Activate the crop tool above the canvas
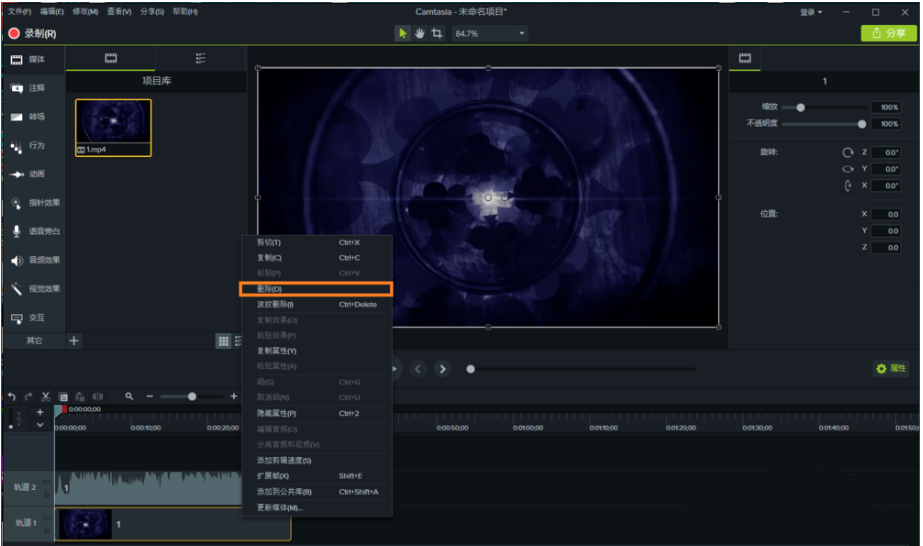This screenshot has width=923, height=546. click(x=437, y=33)
